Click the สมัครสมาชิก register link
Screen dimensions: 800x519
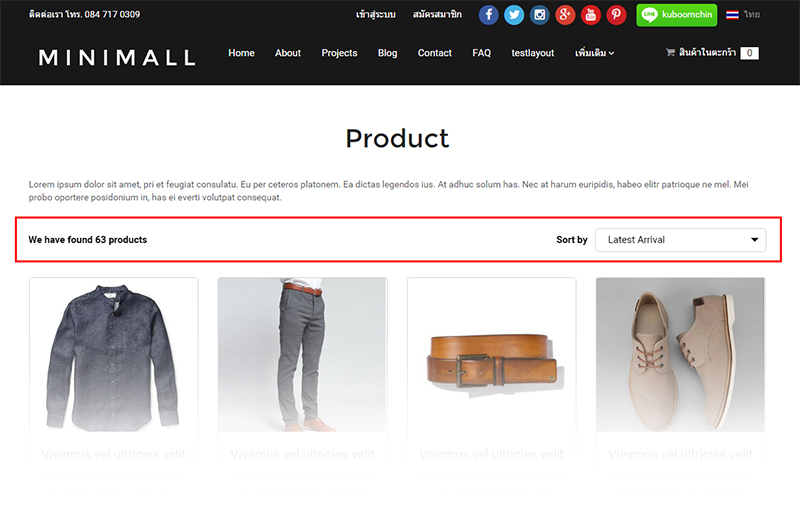437,14
